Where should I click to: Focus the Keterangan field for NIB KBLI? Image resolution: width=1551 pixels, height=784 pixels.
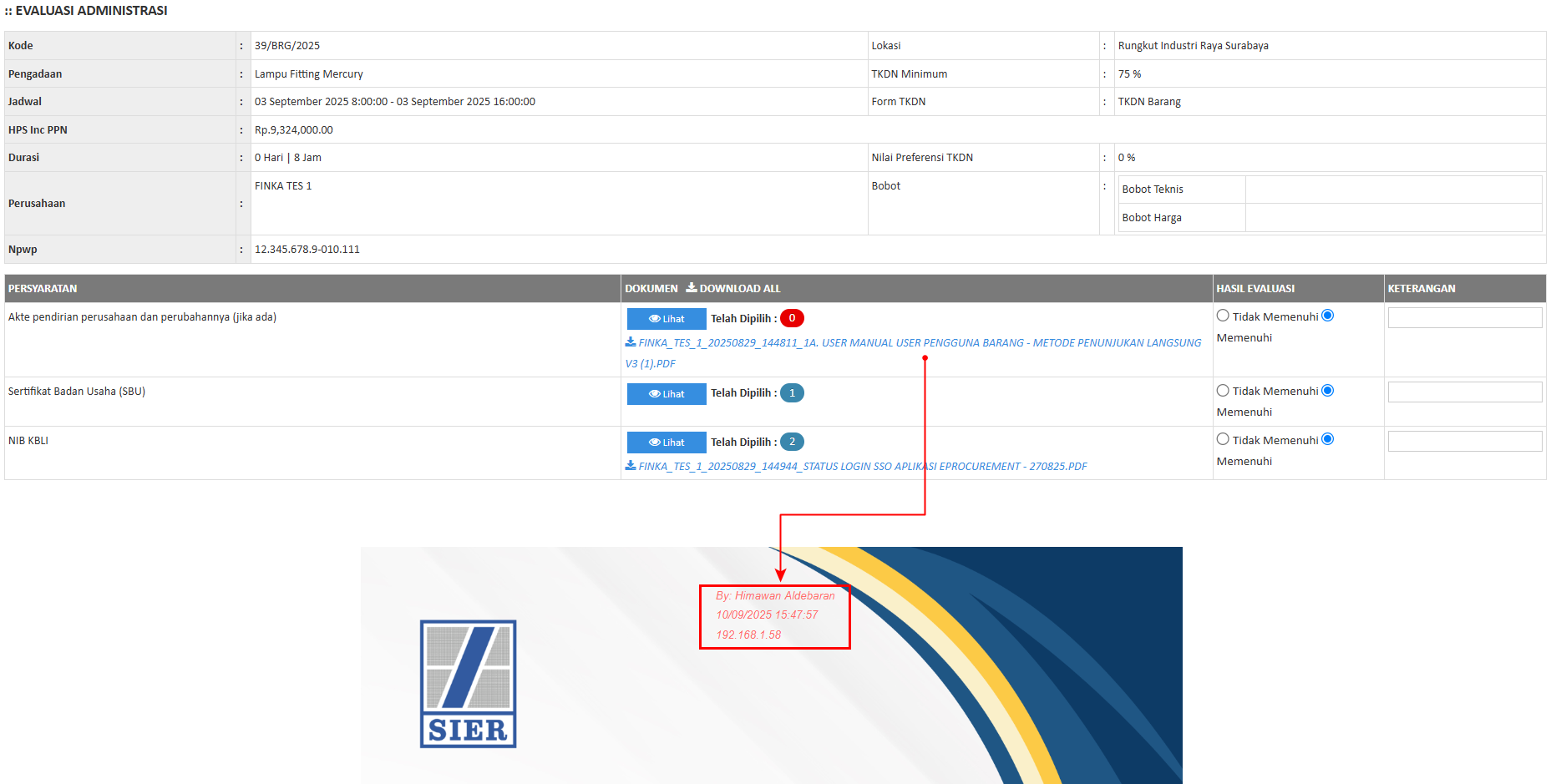1465,442
